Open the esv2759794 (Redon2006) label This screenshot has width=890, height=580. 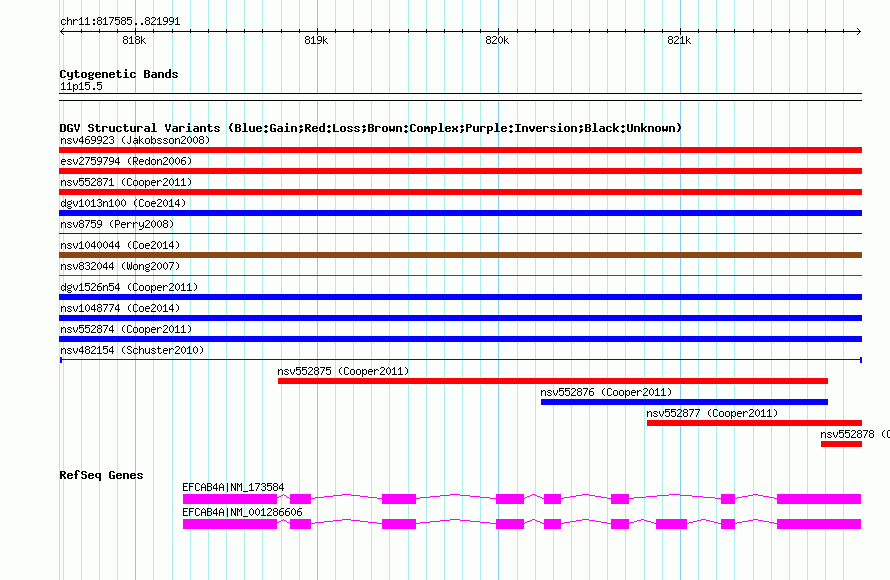pos(126,161)
